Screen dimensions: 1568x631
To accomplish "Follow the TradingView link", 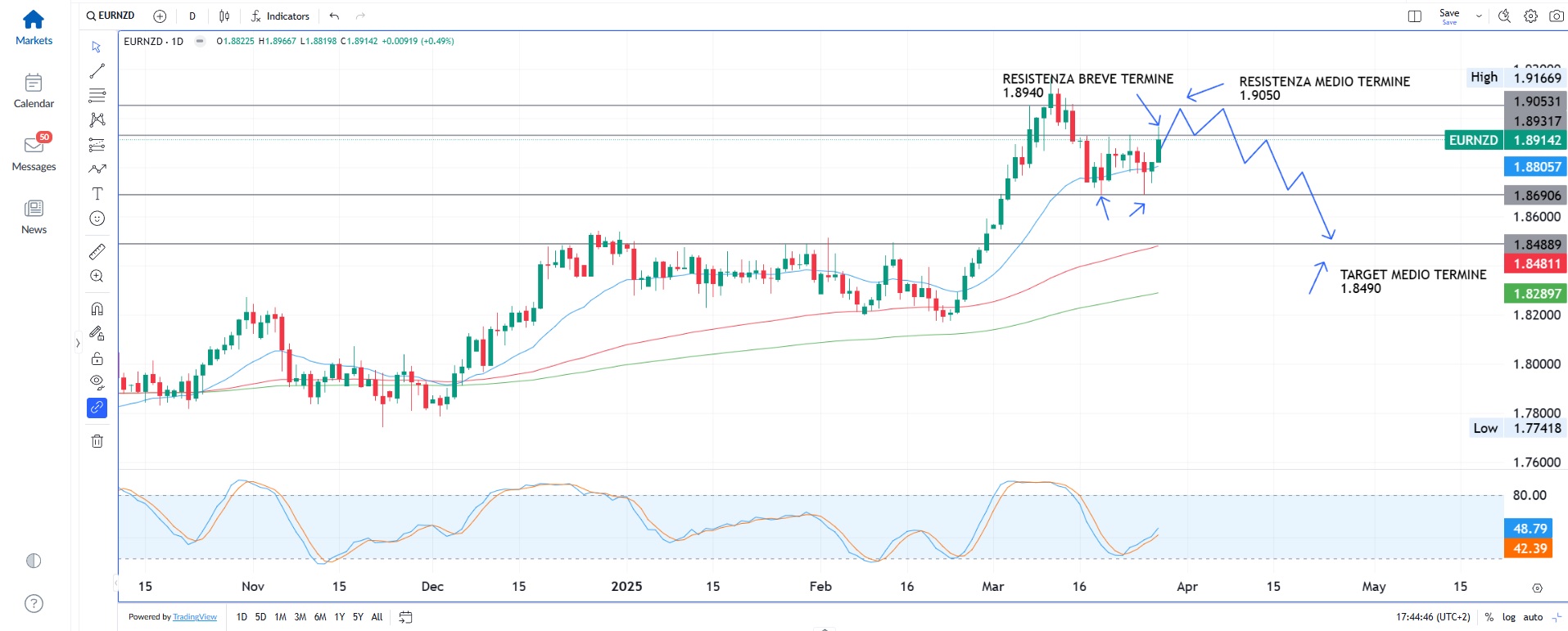I will pyautogui.click(x=195, y=617).
